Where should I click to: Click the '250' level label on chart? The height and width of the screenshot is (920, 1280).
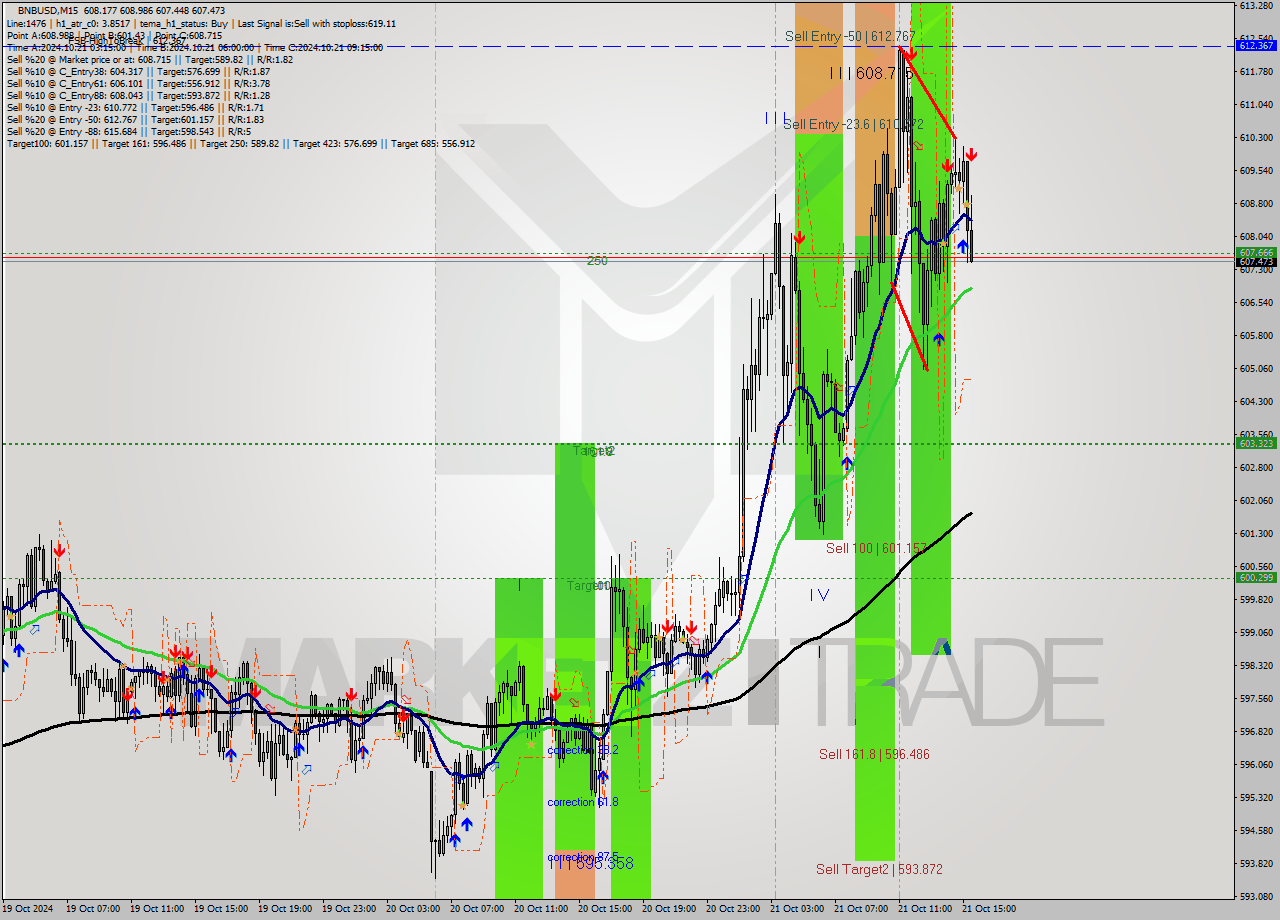pos(597,261)
